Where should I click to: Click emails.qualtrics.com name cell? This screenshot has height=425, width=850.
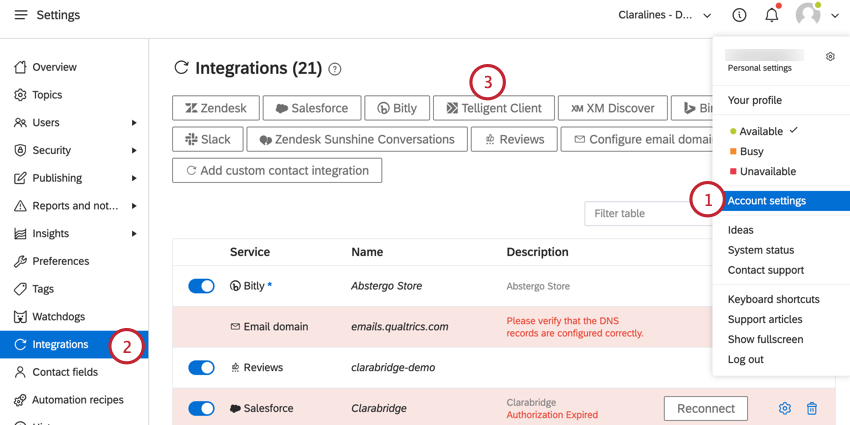400,327
